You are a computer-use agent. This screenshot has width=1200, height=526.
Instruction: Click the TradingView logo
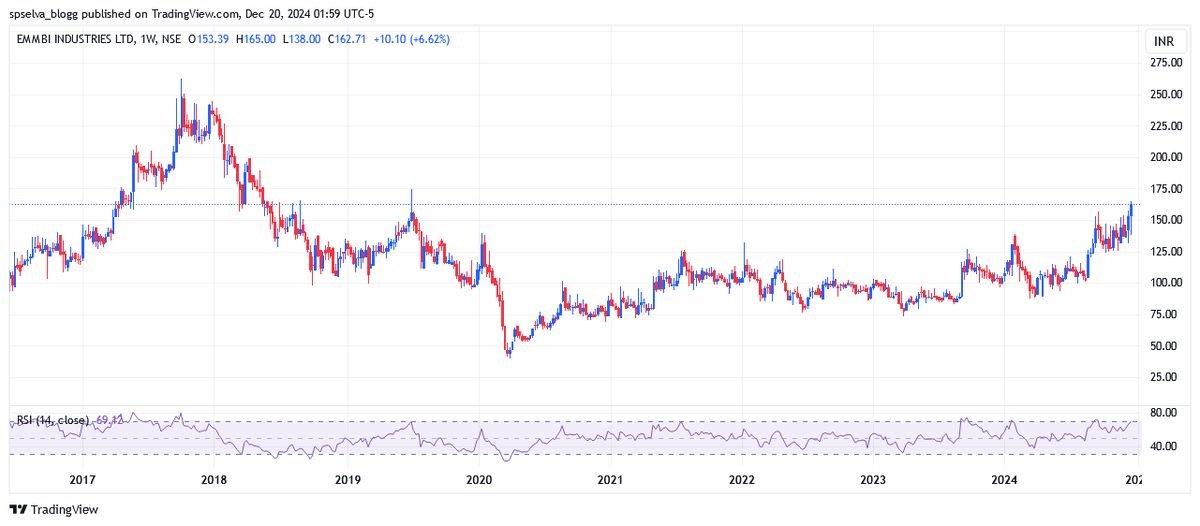click(x=55, y=509)
